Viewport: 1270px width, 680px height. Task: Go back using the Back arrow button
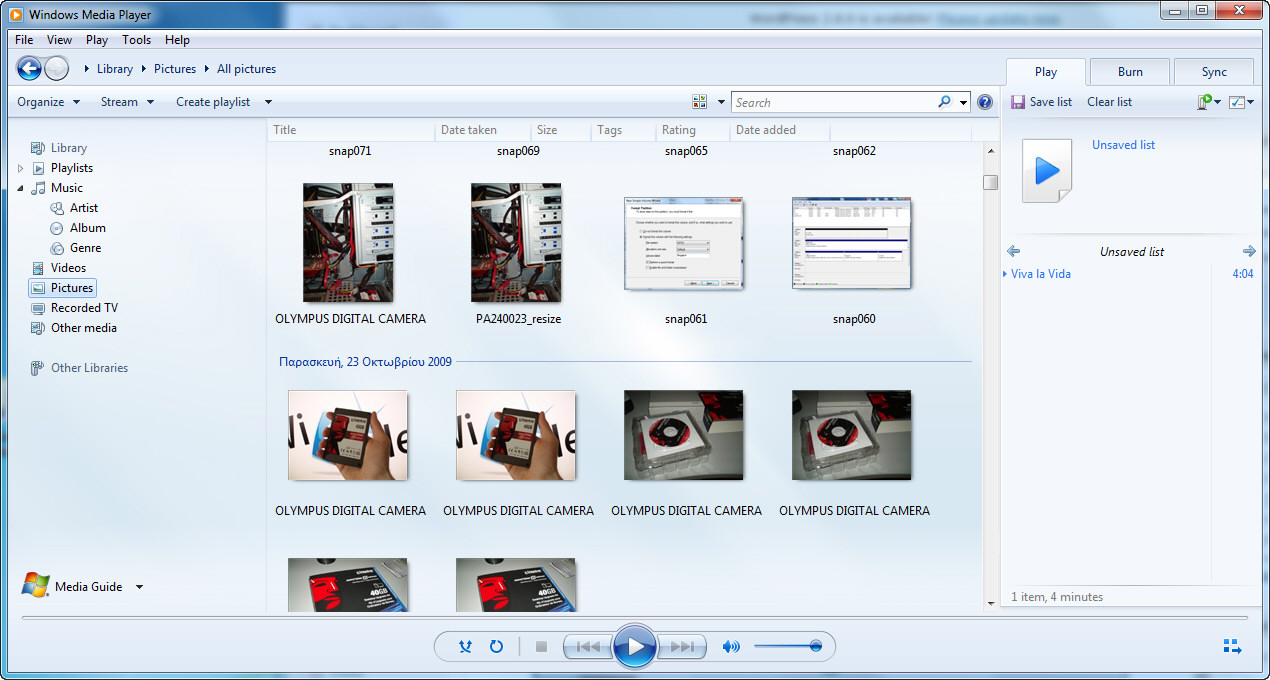[x=29, y=69]
